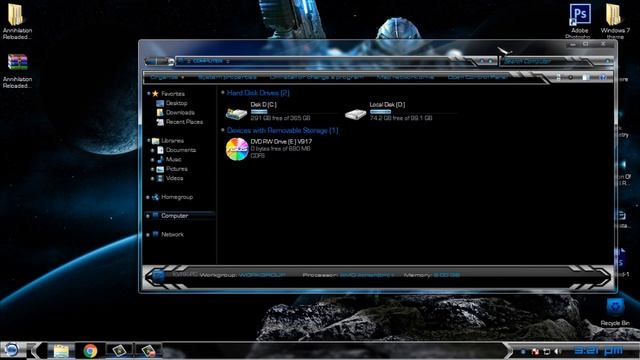Click the WORKGROUP name in details pane
The width and height of the screenshot is (640, 360).
coord(262,275)
